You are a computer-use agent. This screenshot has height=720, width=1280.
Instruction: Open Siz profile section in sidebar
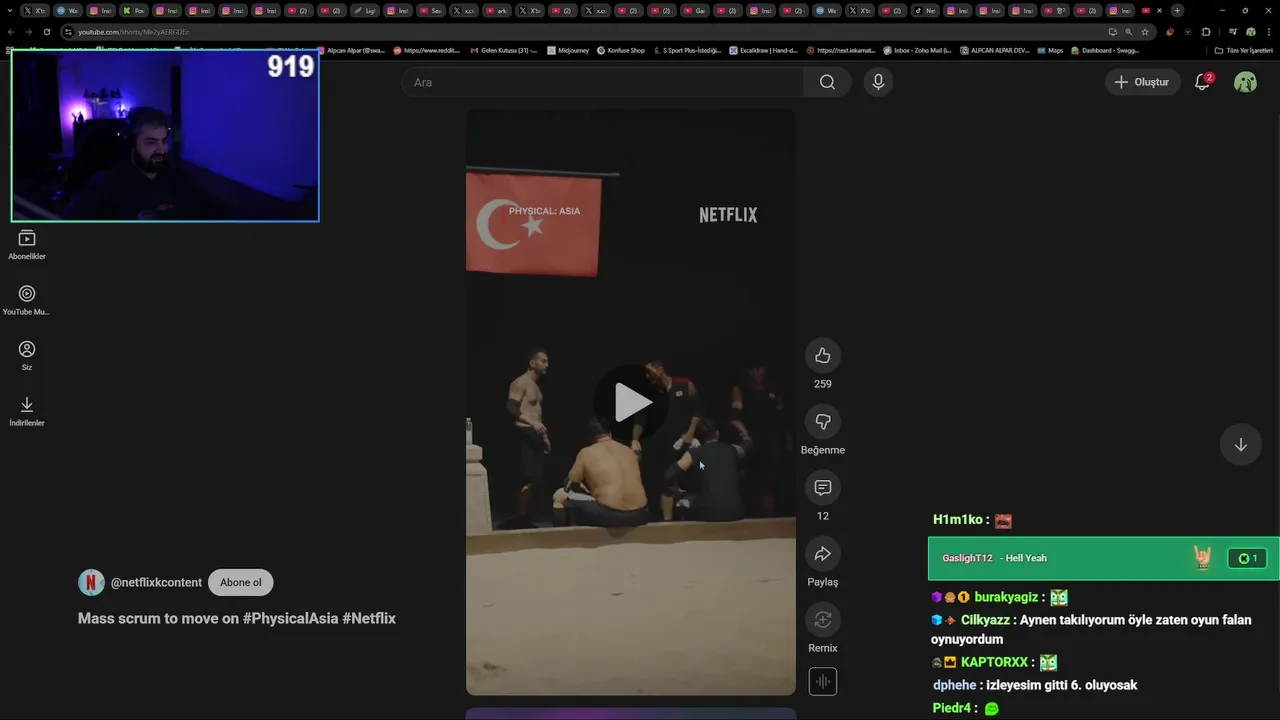pos(27,355)
